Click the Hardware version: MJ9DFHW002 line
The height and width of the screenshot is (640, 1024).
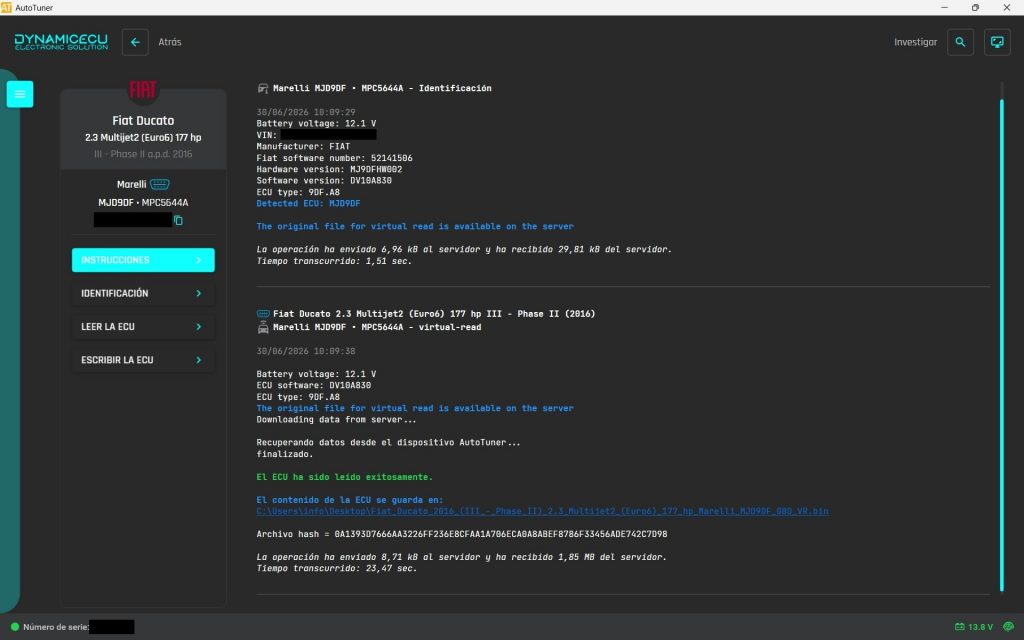[329, 169]
